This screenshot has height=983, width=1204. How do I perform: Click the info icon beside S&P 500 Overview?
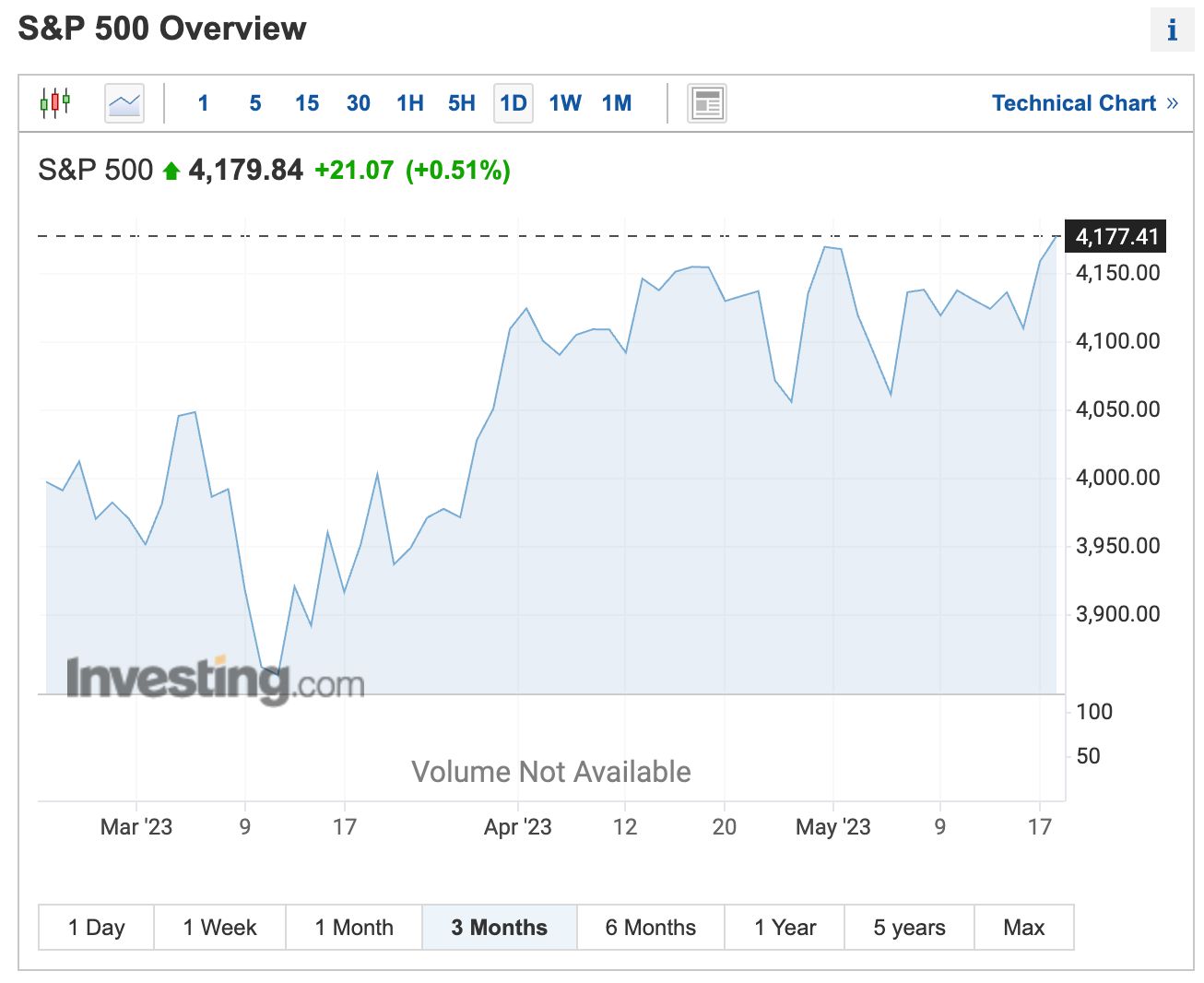1172,30
